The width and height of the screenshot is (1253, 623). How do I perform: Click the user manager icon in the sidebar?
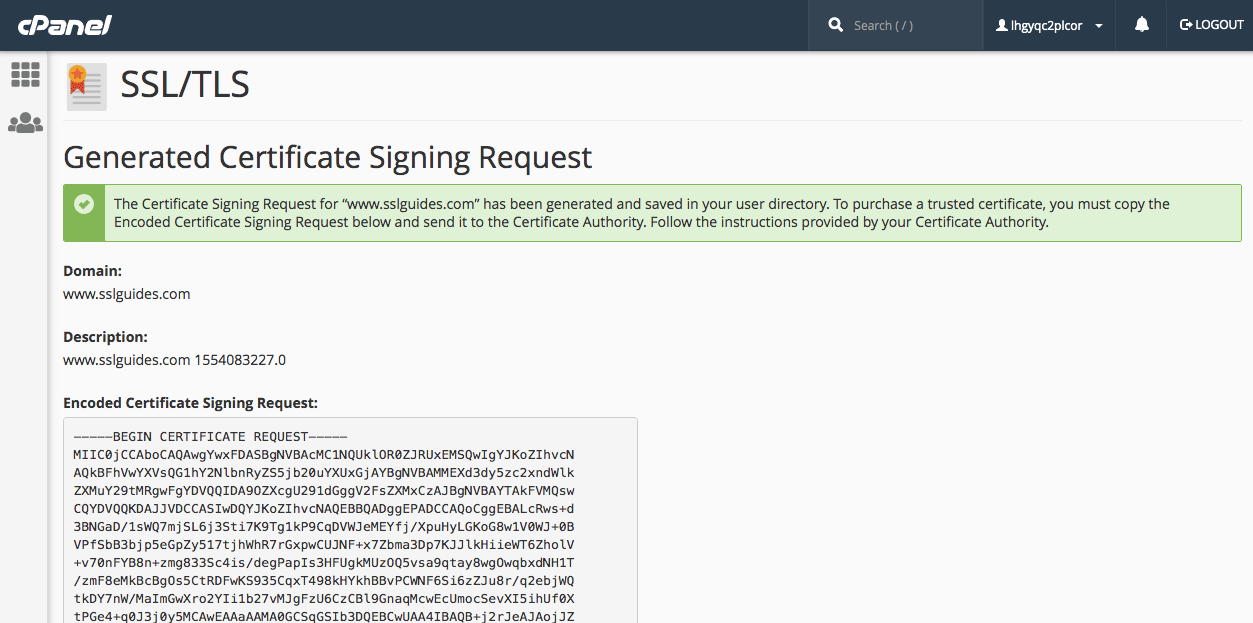click(x=24, y=122)
